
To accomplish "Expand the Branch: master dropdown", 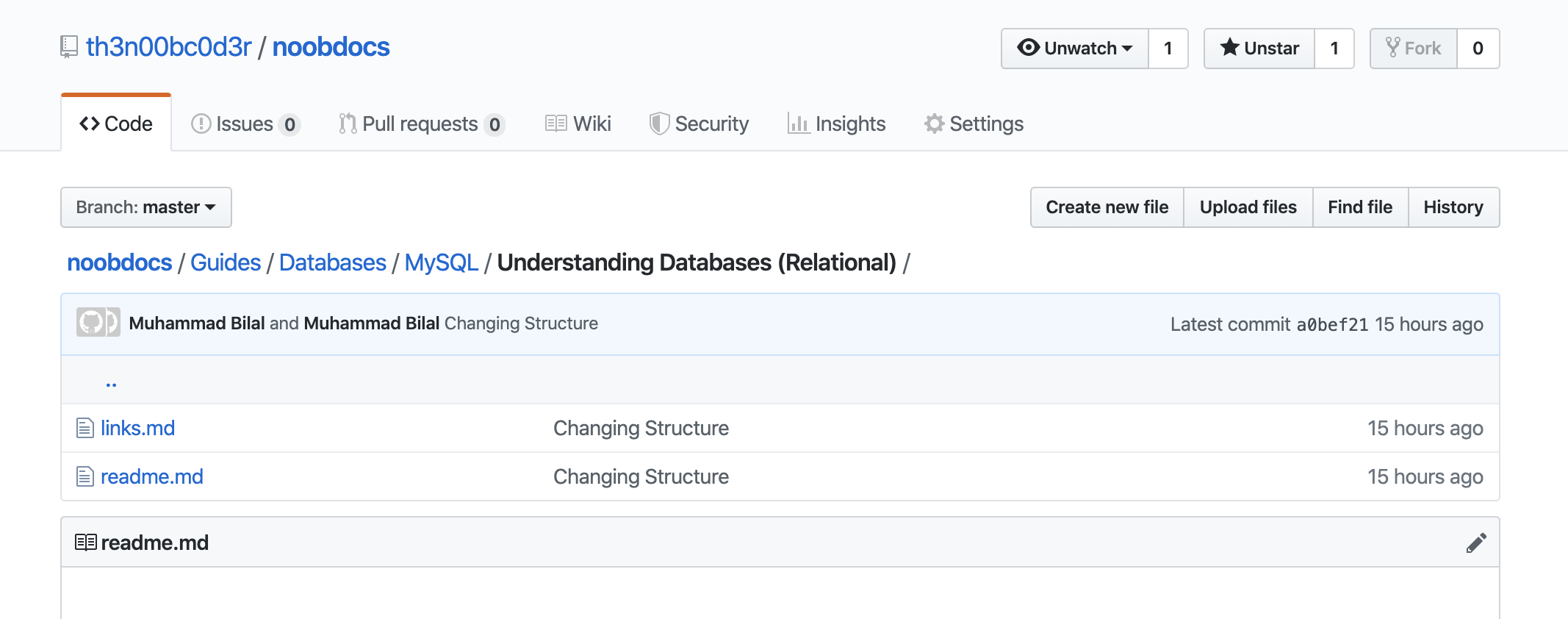I will click(x=146, y=207).
